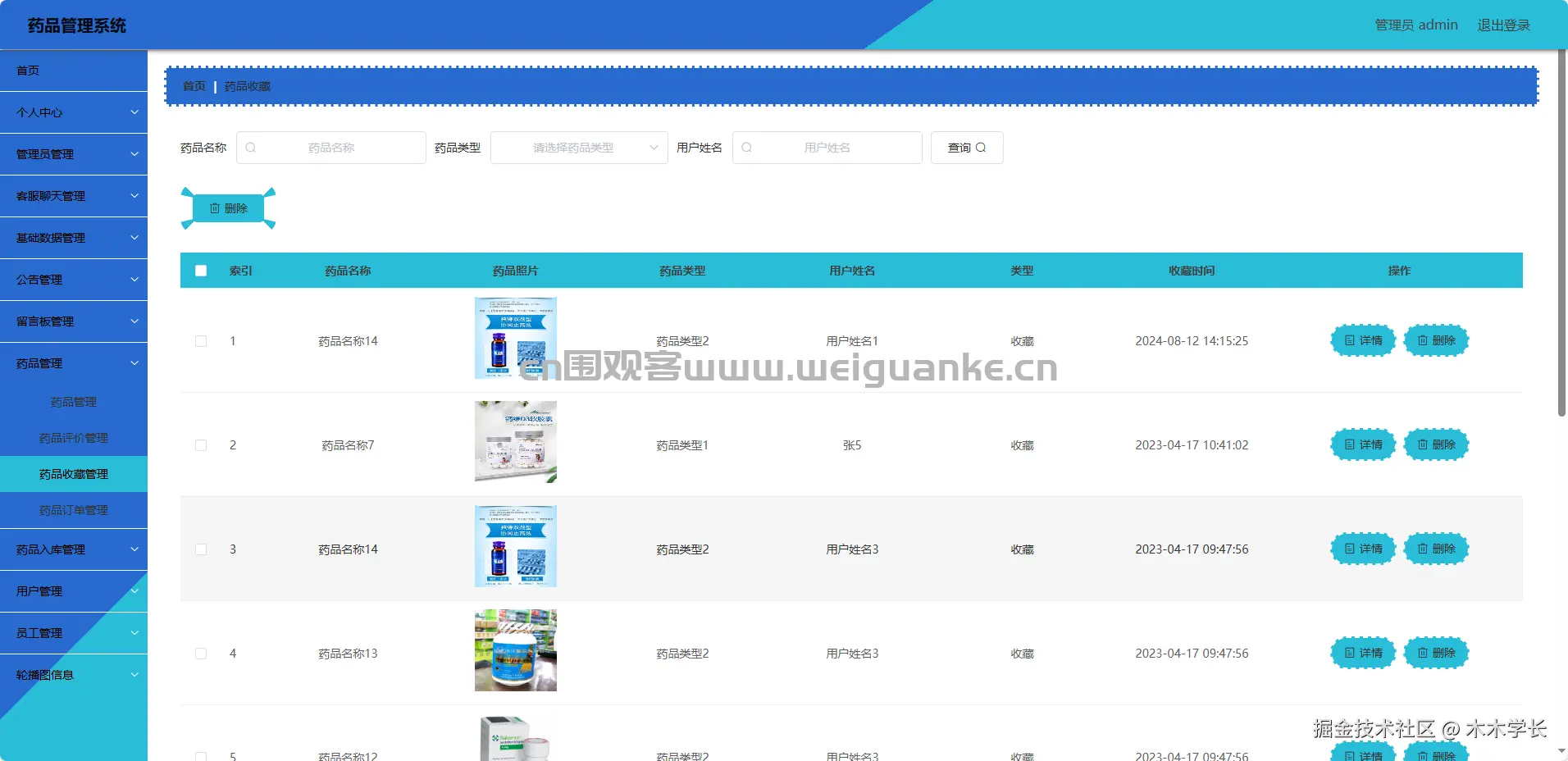
Task: Click the details icon for 2024-08-12 14:15:25 row
Action: [x=1350, y=340]
